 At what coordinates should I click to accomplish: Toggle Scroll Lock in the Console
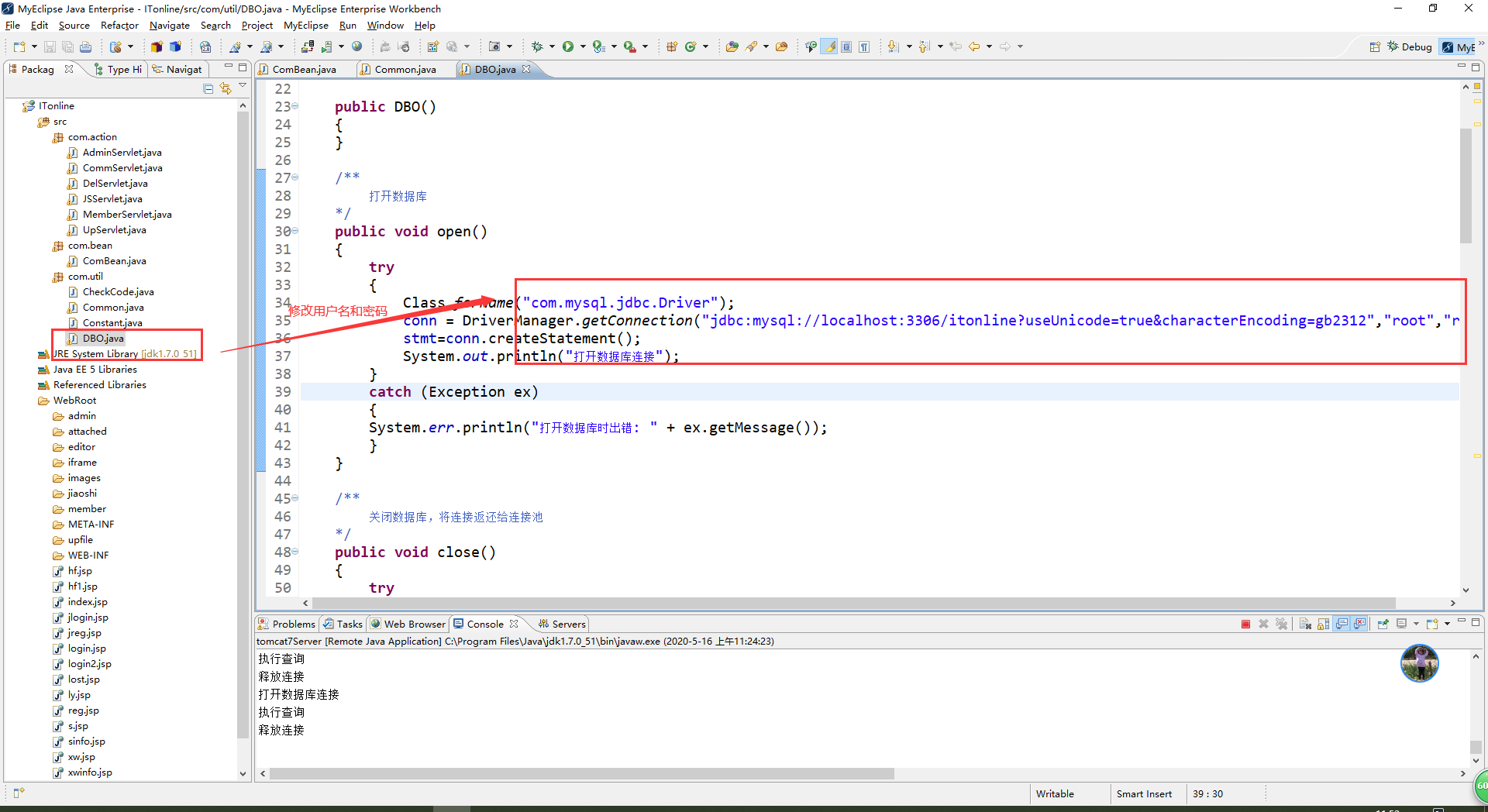(1323, 624)
